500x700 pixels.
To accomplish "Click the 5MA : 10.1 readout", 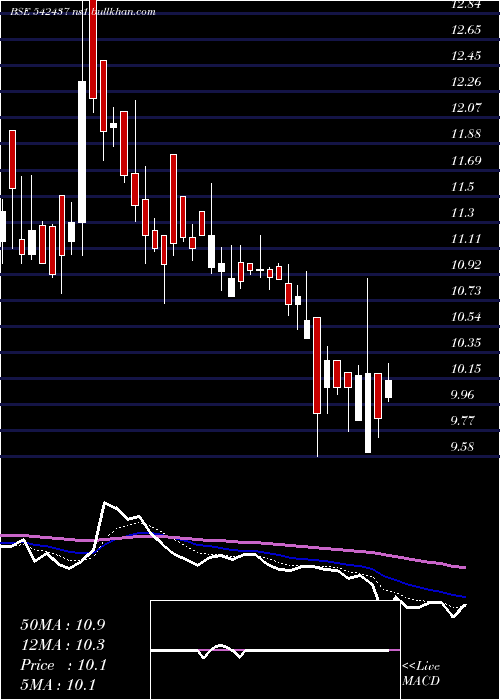I will [x=58, y=685].
